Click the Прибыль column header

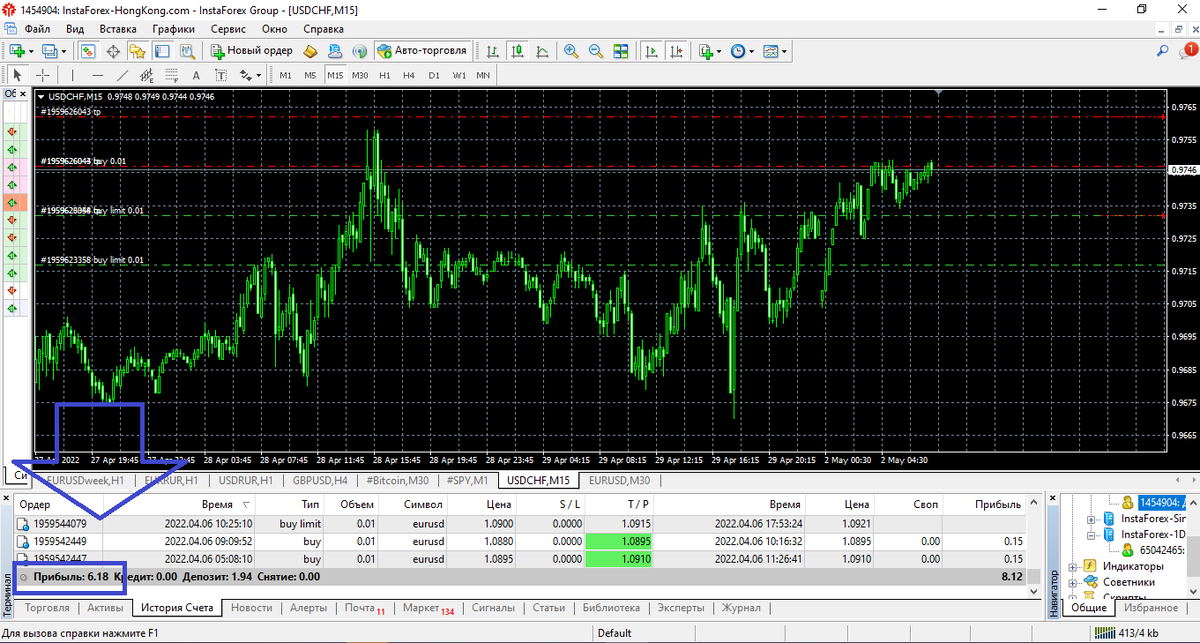click(997, 505)
